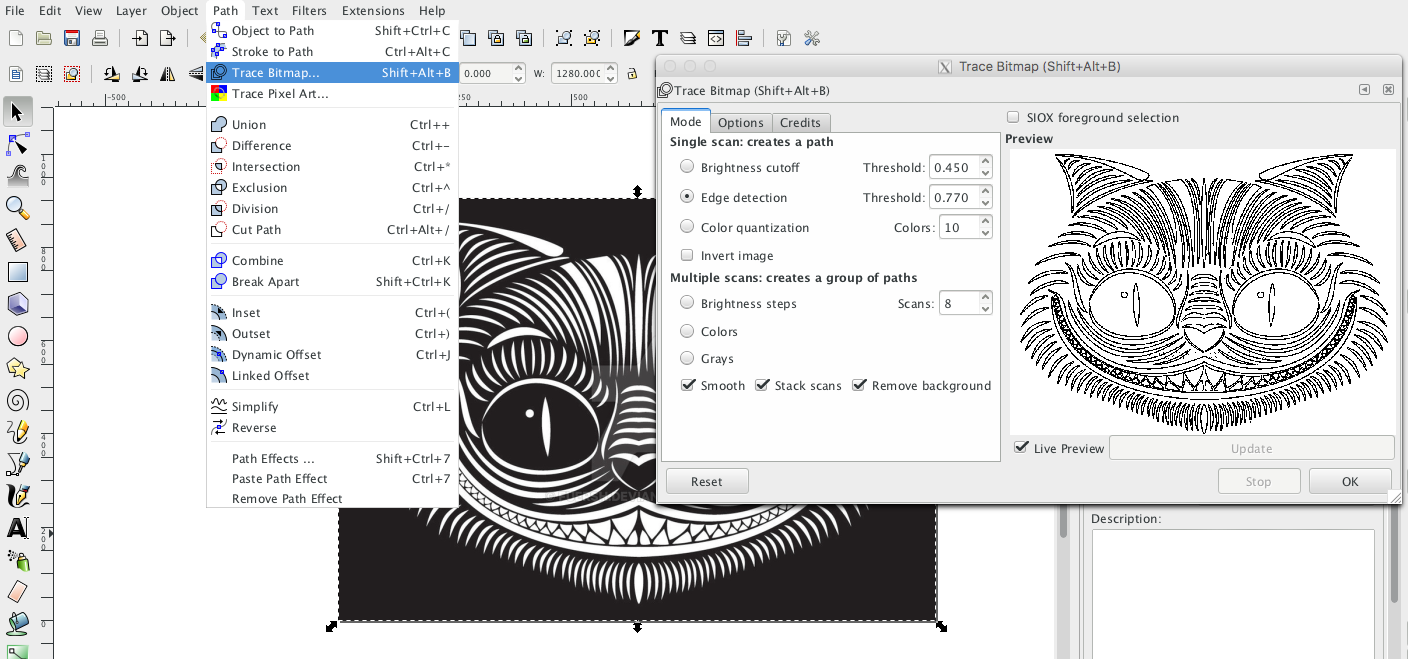
Task: Choose Trace Pixel Art menu item
Action: (x=332, y=94)
